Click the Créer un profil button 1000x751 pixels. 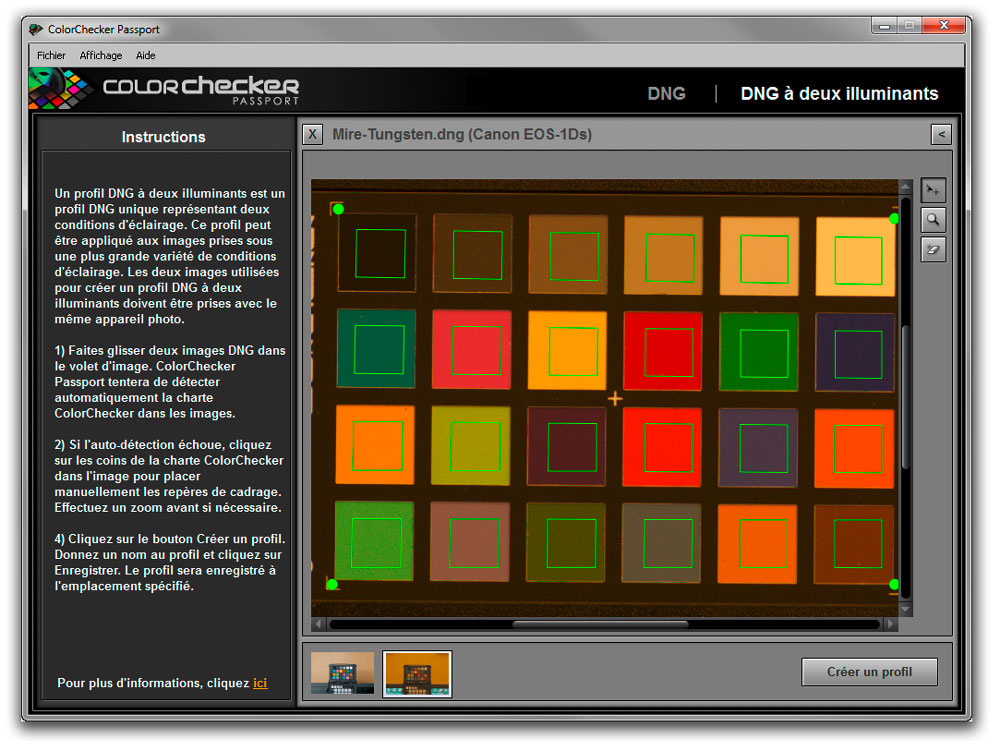(x=869, y=672)
